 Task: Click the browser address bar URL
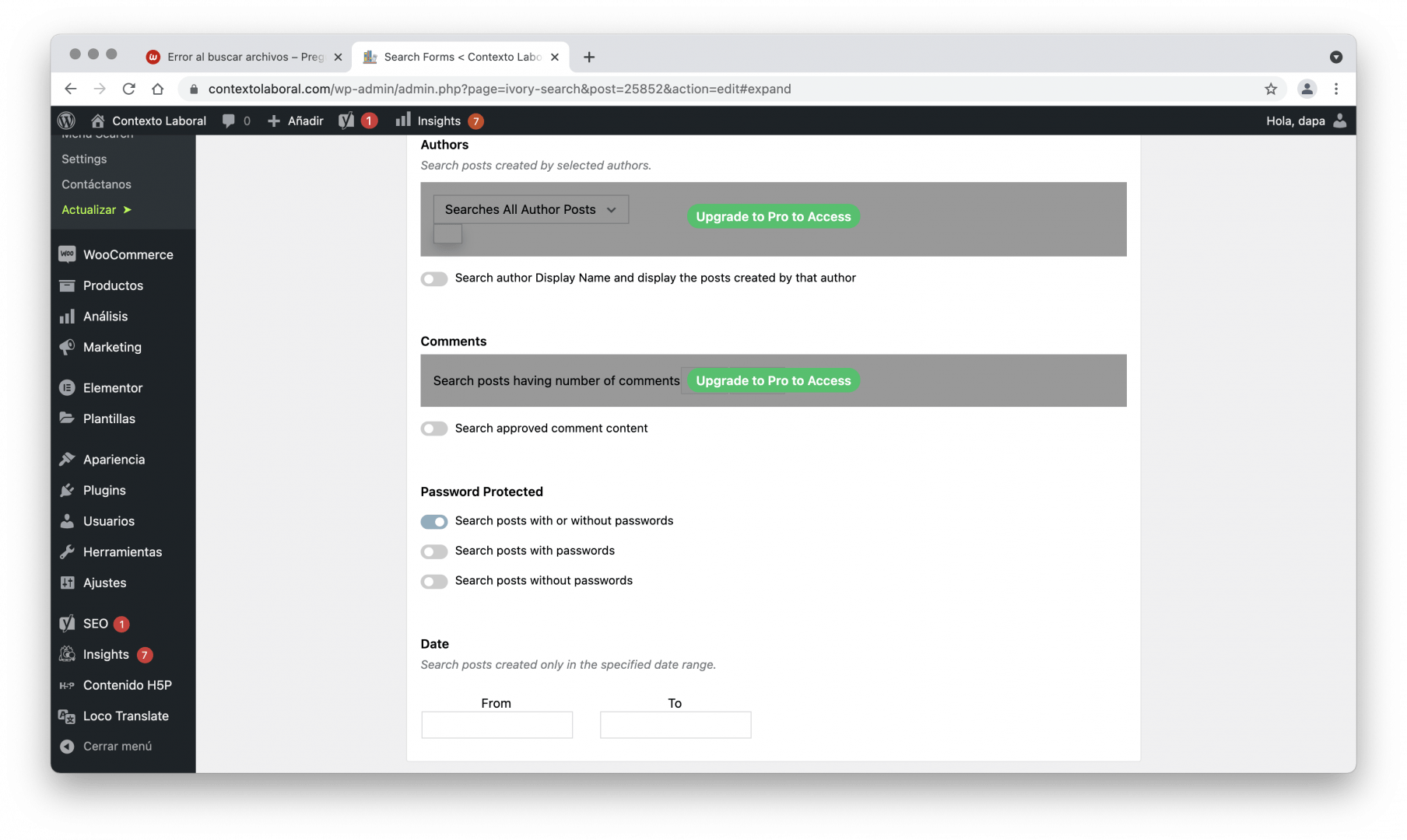500,89
